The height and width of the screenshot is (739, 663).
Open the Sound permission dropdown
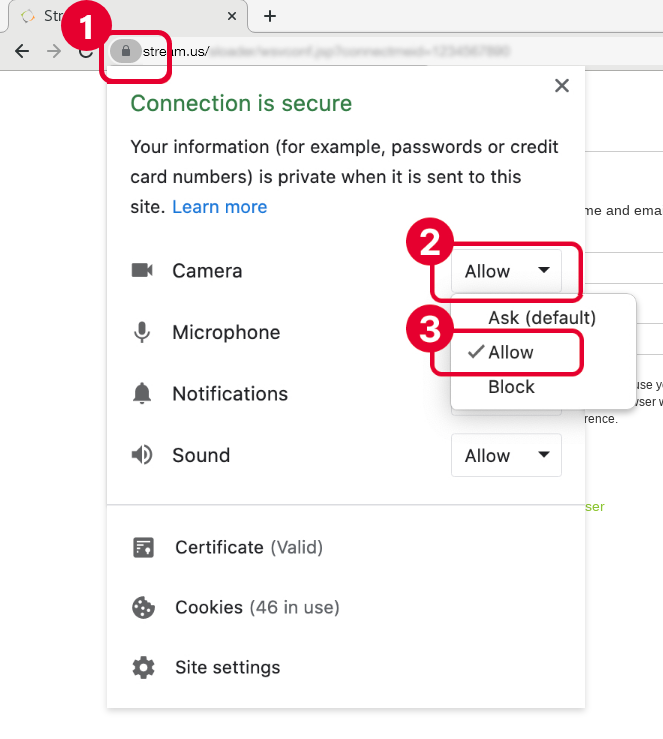coord(506,455)
